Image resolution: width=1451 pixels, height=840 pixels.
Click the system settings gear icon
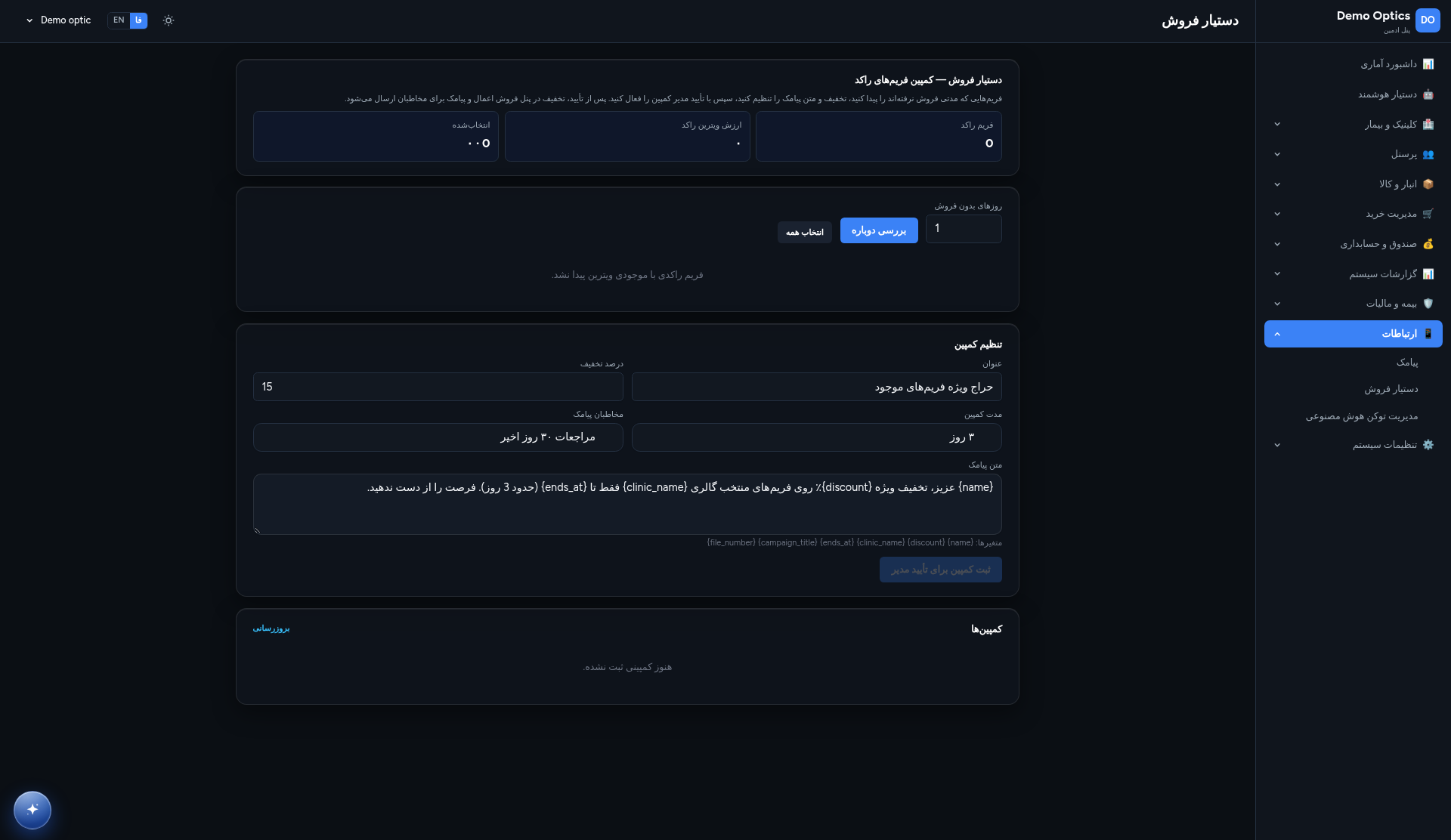coord(1428,445)
